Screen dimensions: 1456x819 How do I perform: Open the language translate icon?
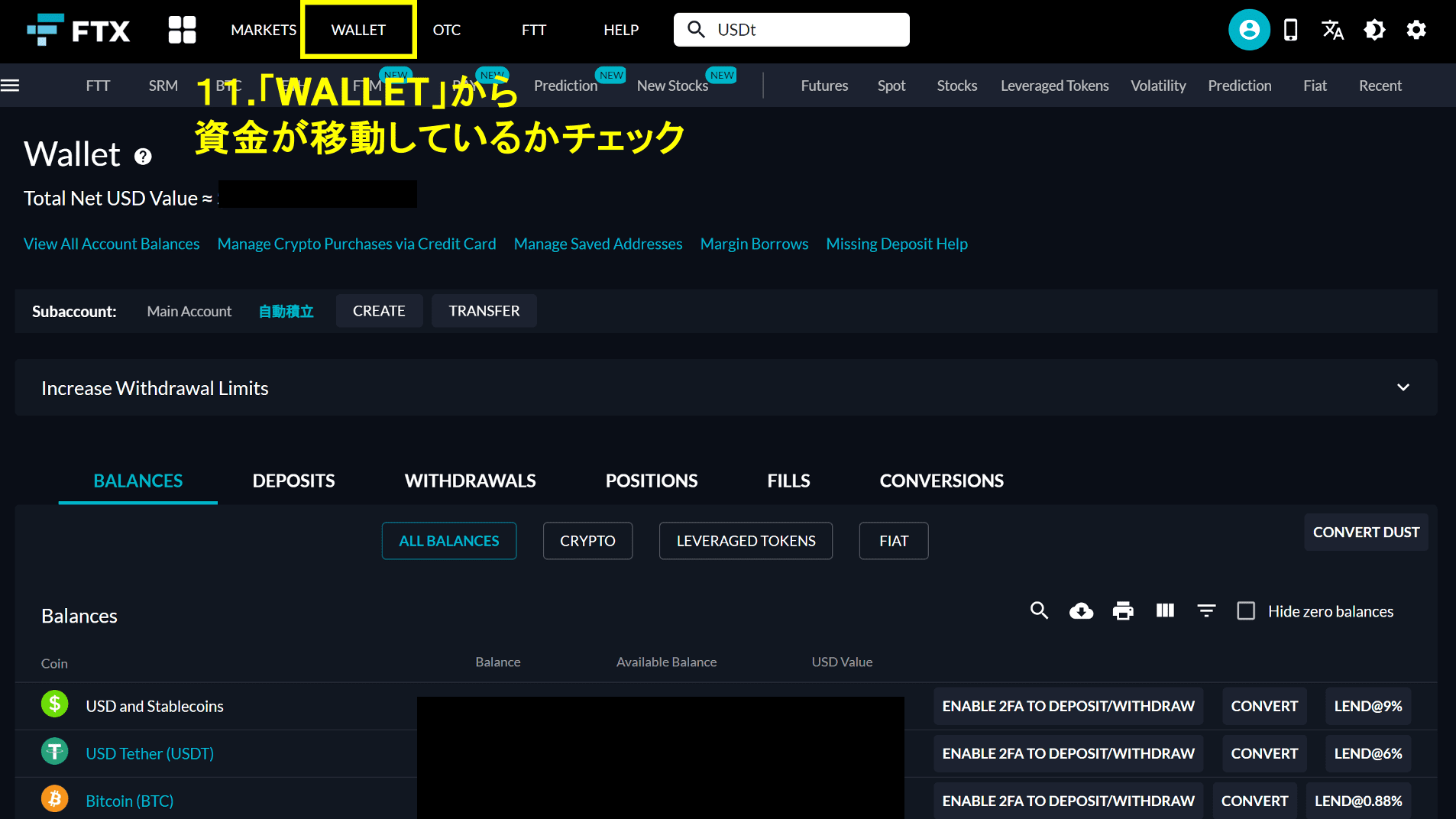point(1332,30)
